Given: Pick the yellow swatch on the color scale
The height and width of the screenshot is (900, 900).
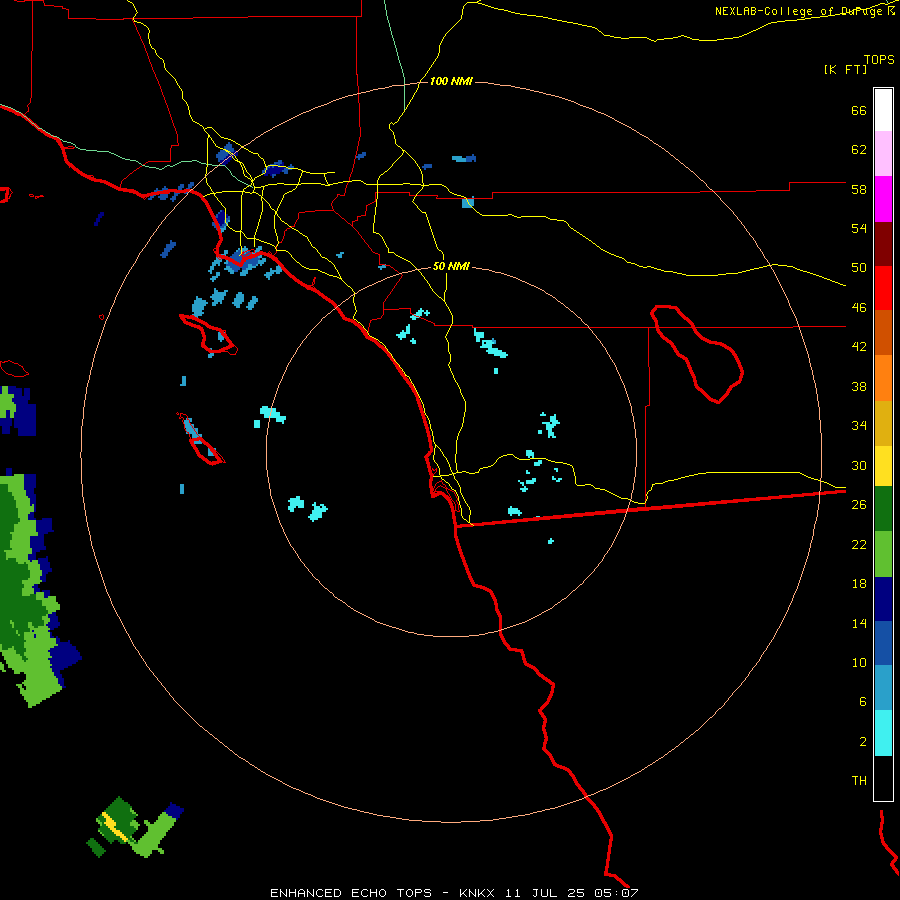Looking at the screenshot, I should coord(883,466).
